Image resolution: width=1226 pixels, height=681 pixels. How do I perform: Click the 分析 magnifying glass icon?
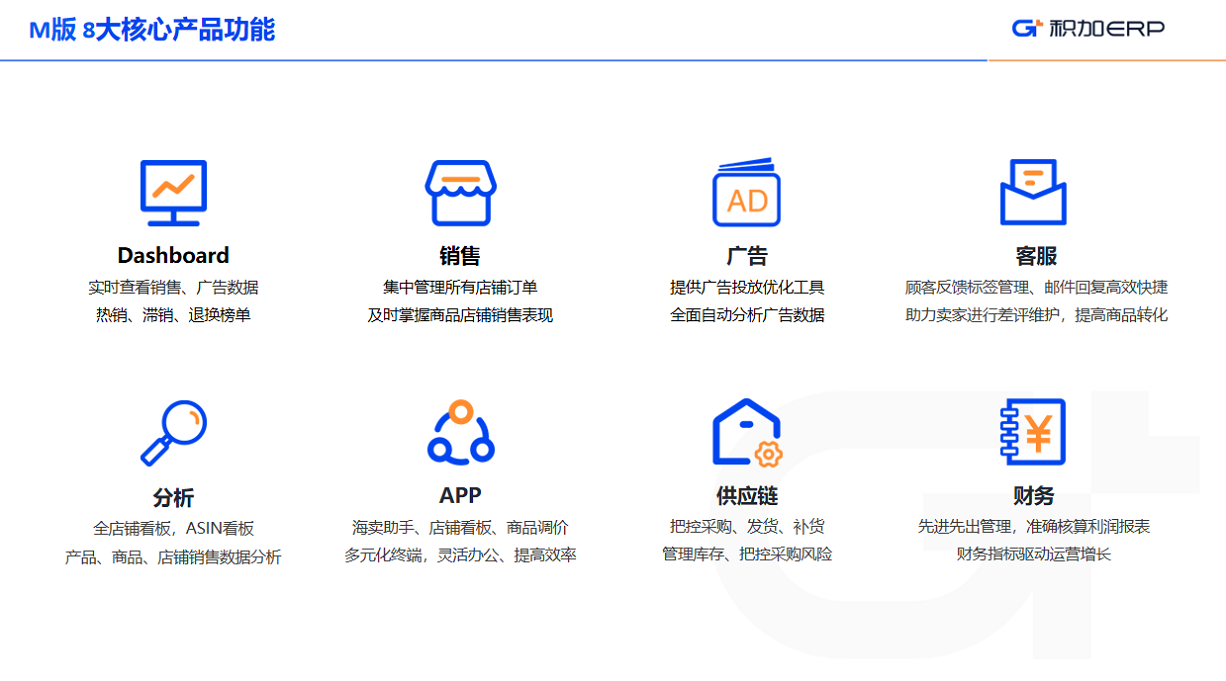coord(173,432)
